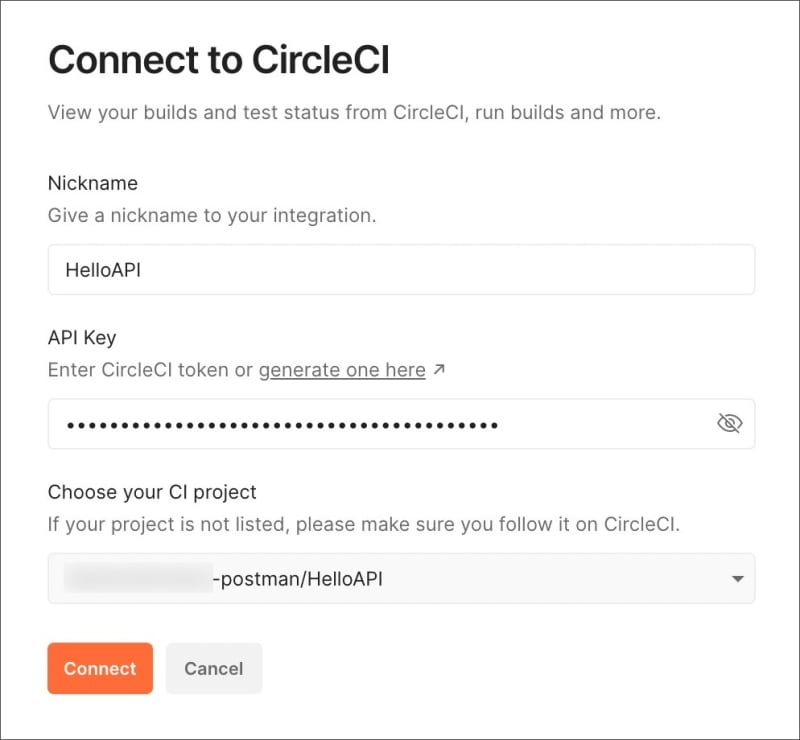Click the Nickname label text
The height and width of the screenshot is (740, 800).
click(x=93, y=183)
